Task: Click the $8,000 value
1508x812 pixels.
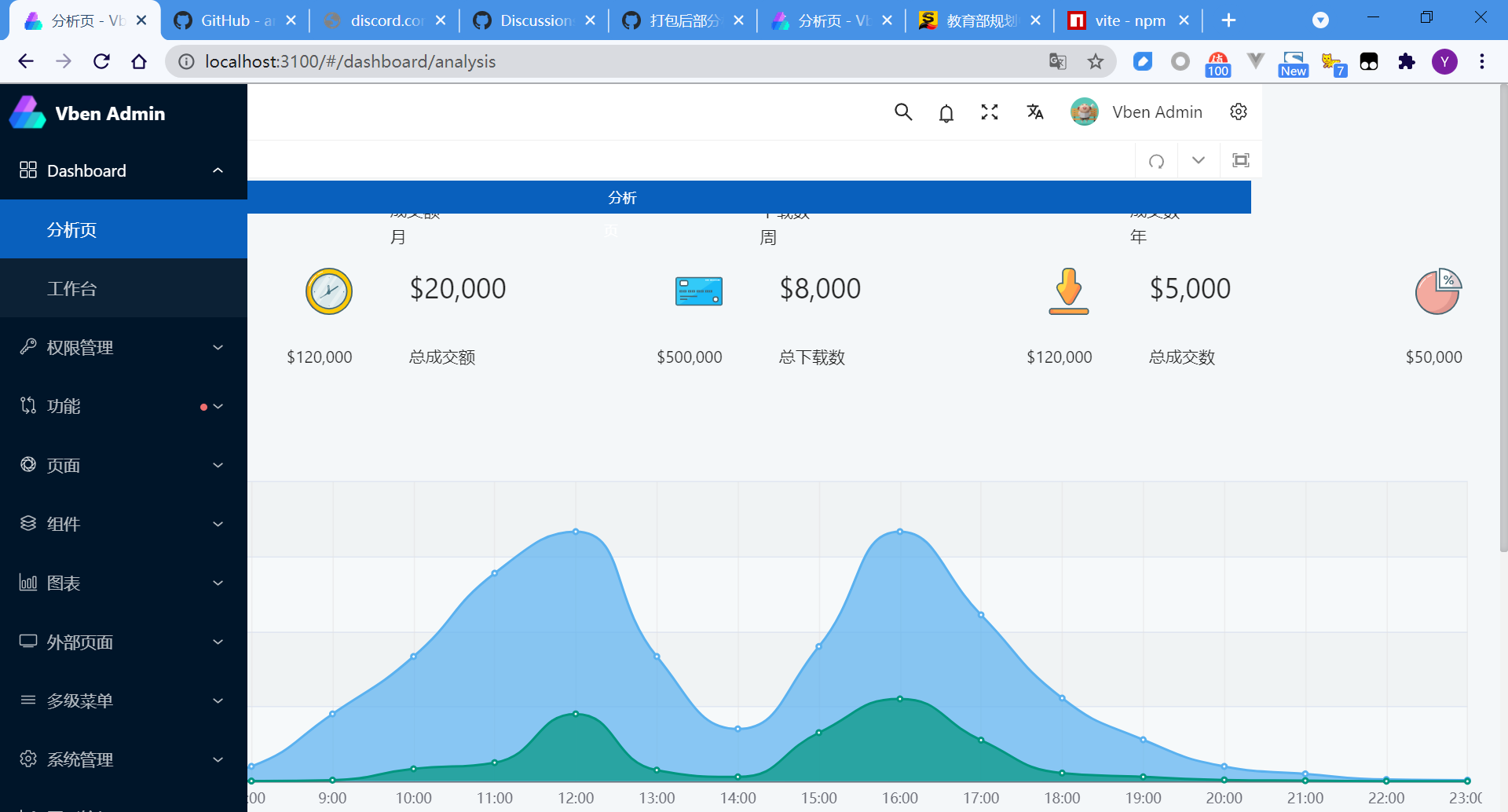Action: 820,289
